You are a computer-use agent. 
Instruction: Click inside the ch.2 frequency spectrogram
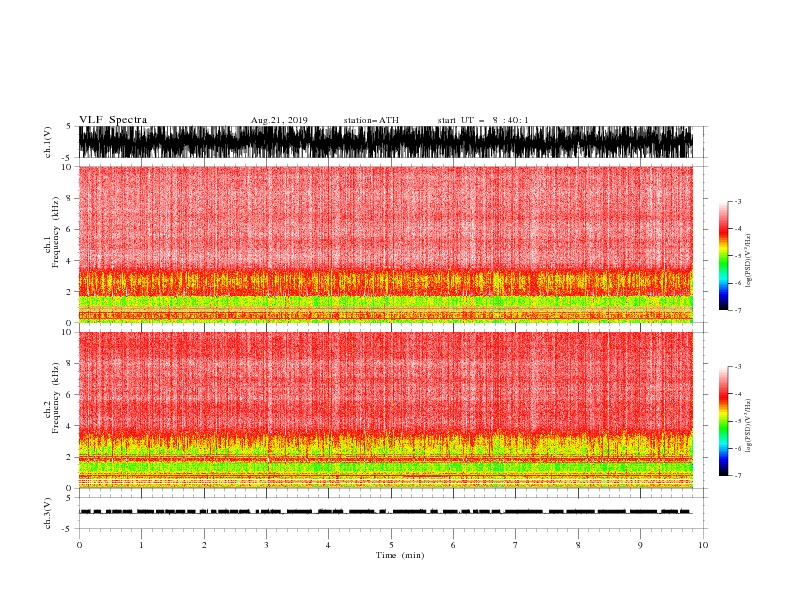point(386,410)
